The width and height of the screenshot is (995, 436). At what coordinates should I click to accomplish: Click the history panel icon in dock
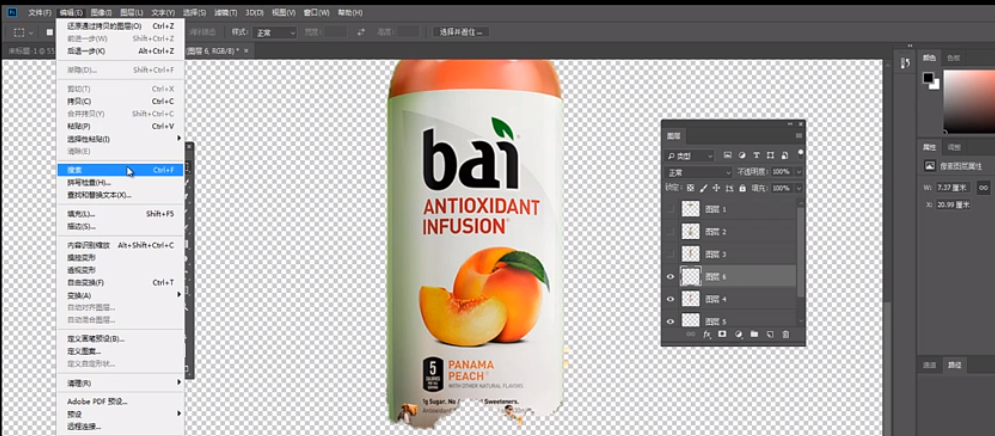pyautogui.click(x=905, y=62)
